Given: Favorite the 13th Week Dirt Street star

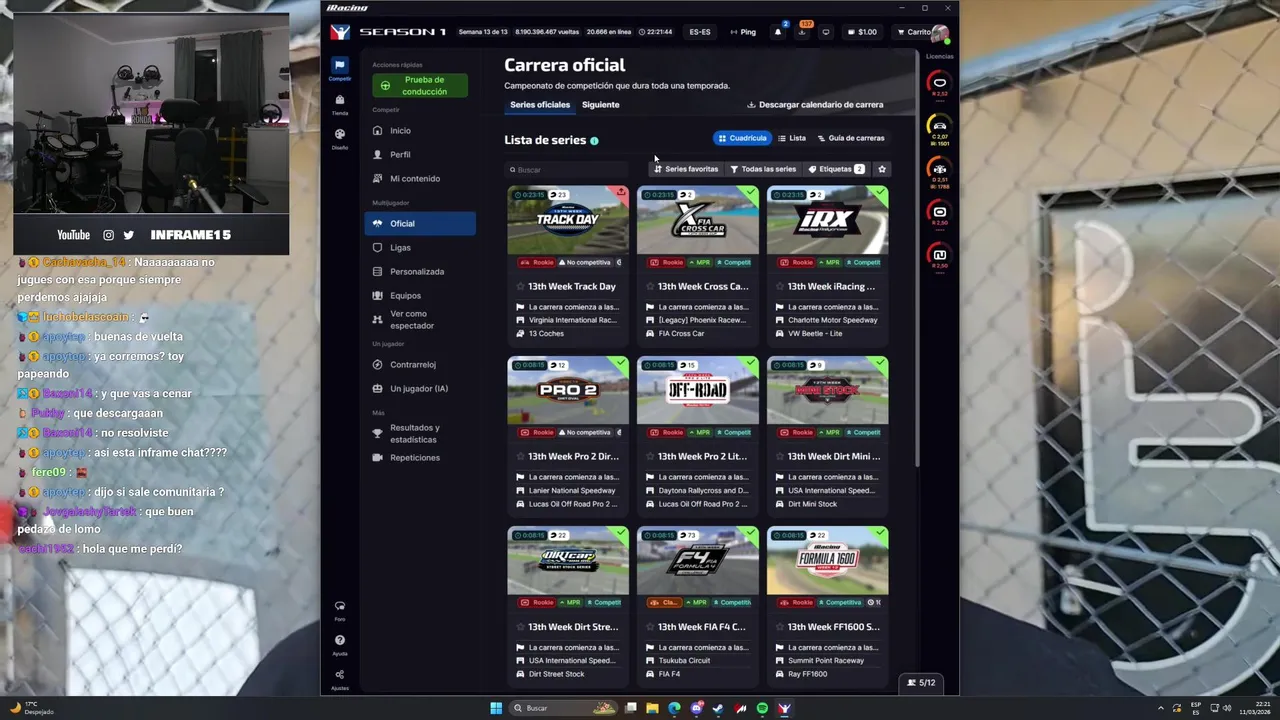Looking at the screenshot, I should coord(520,627).
